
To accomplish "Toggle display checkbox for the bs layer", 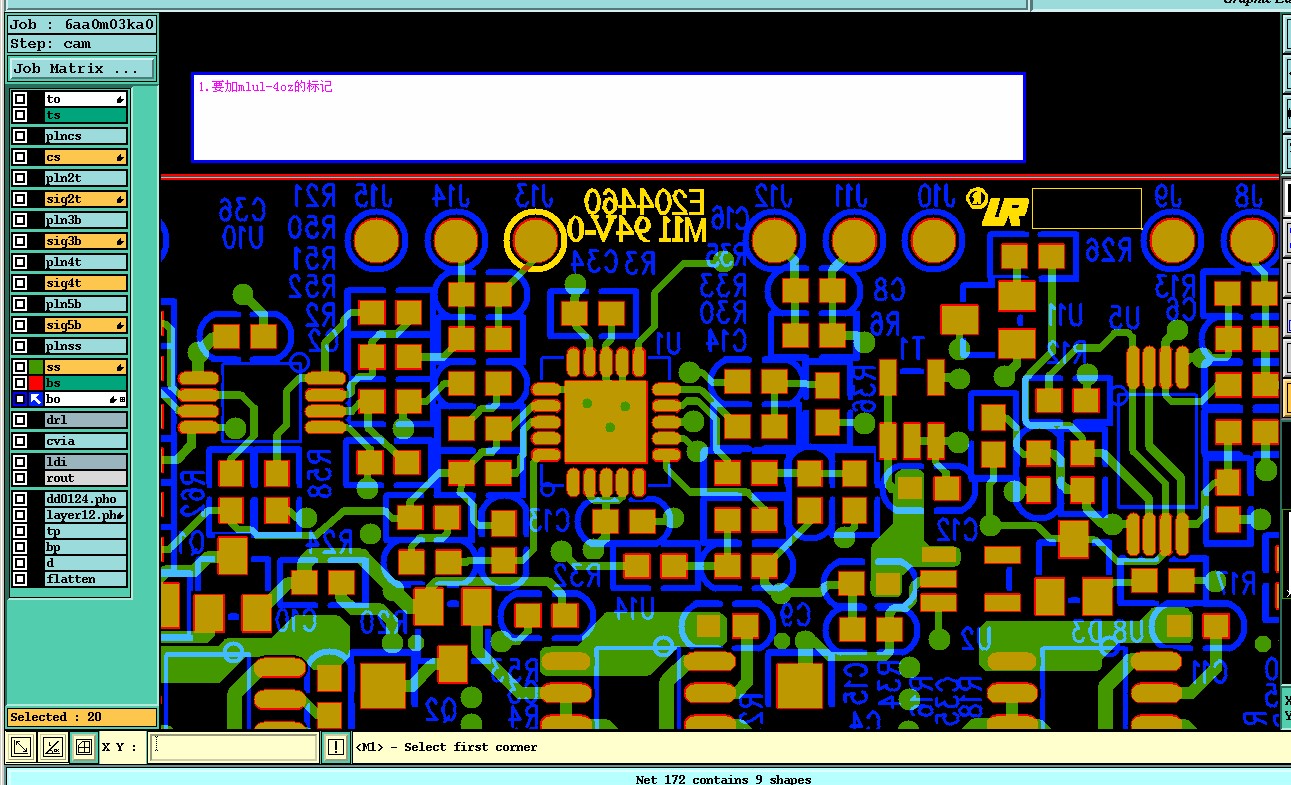I will point(20,383).
